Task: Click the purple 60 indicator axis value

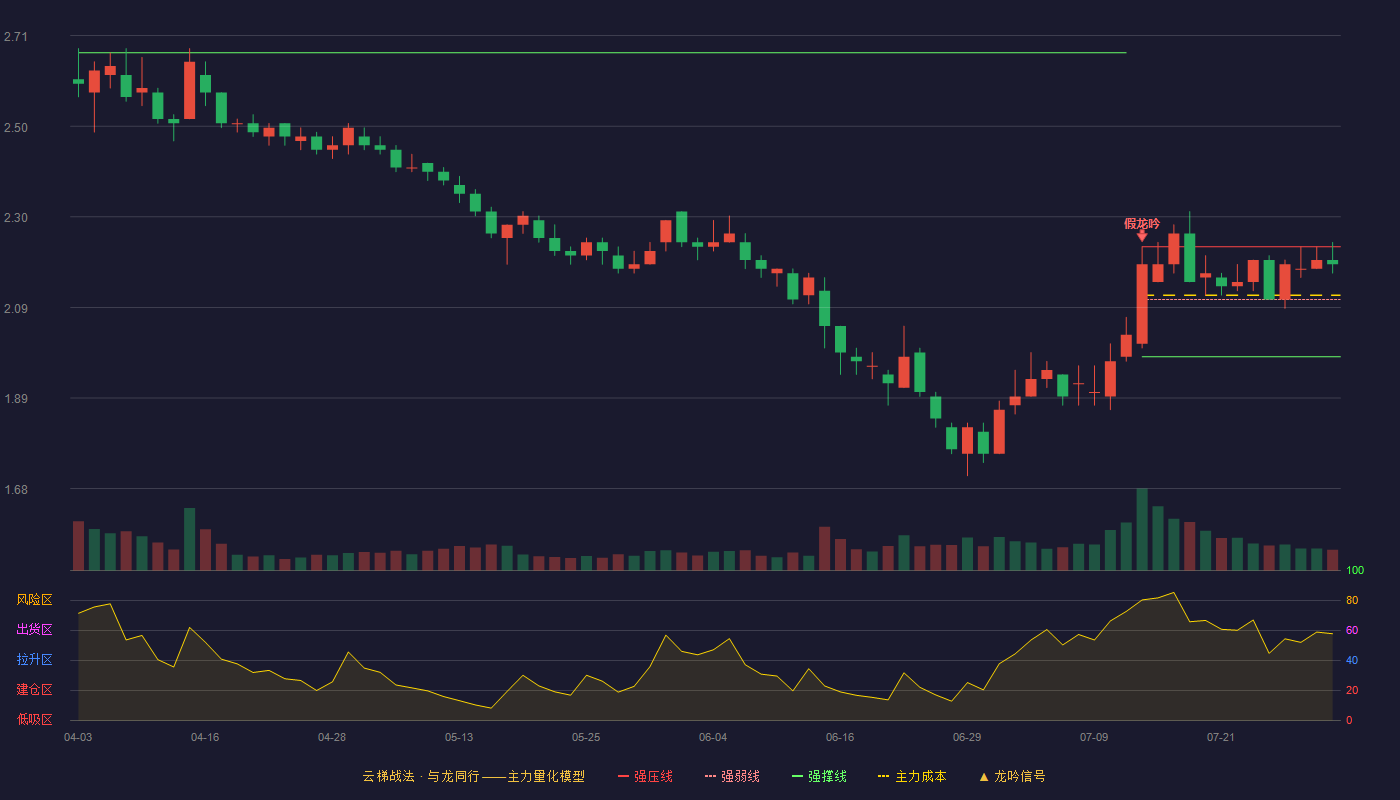Action: click(1352, 630)
